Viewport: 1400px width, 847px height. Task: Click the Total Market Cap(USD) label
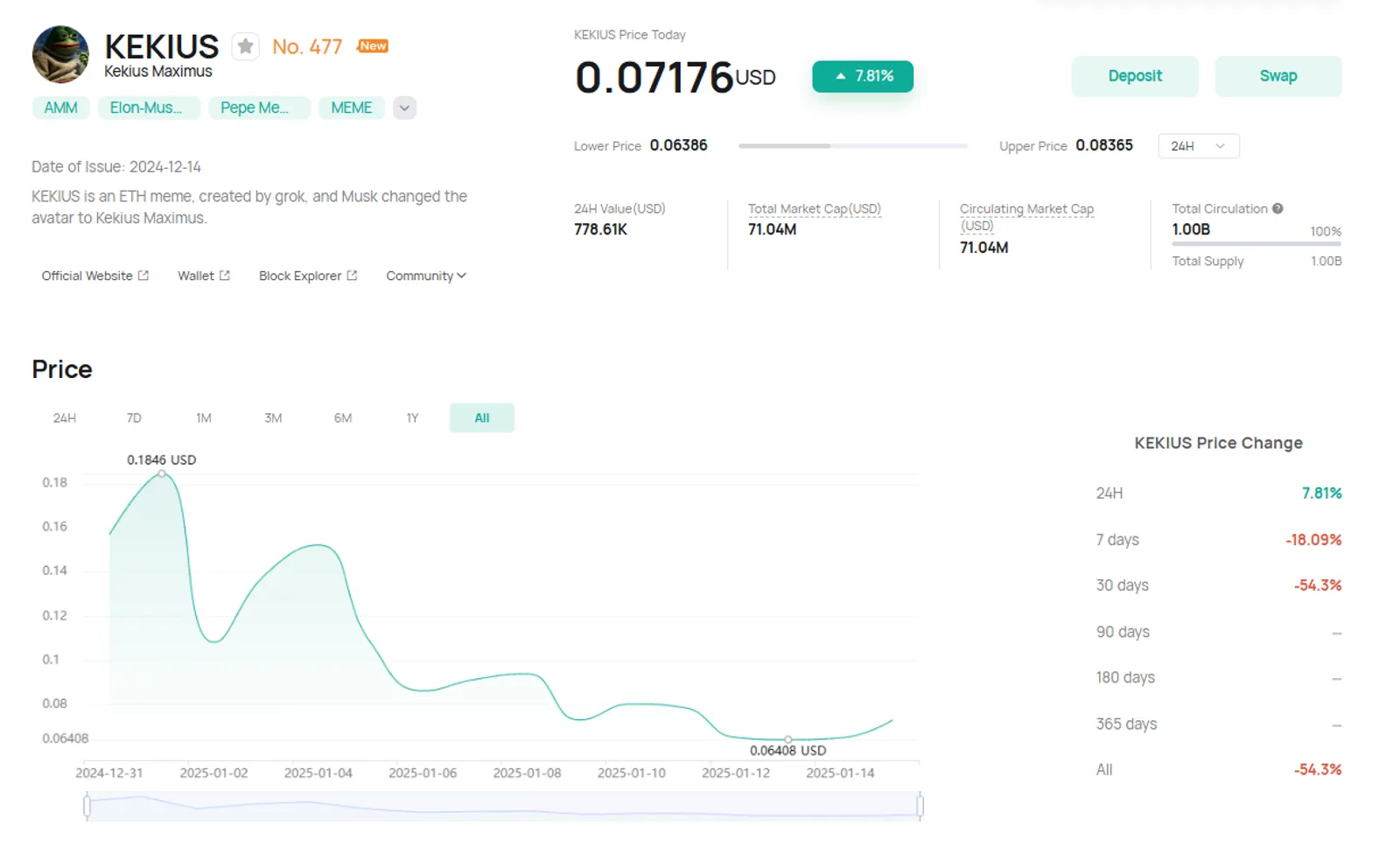point(815,209)
